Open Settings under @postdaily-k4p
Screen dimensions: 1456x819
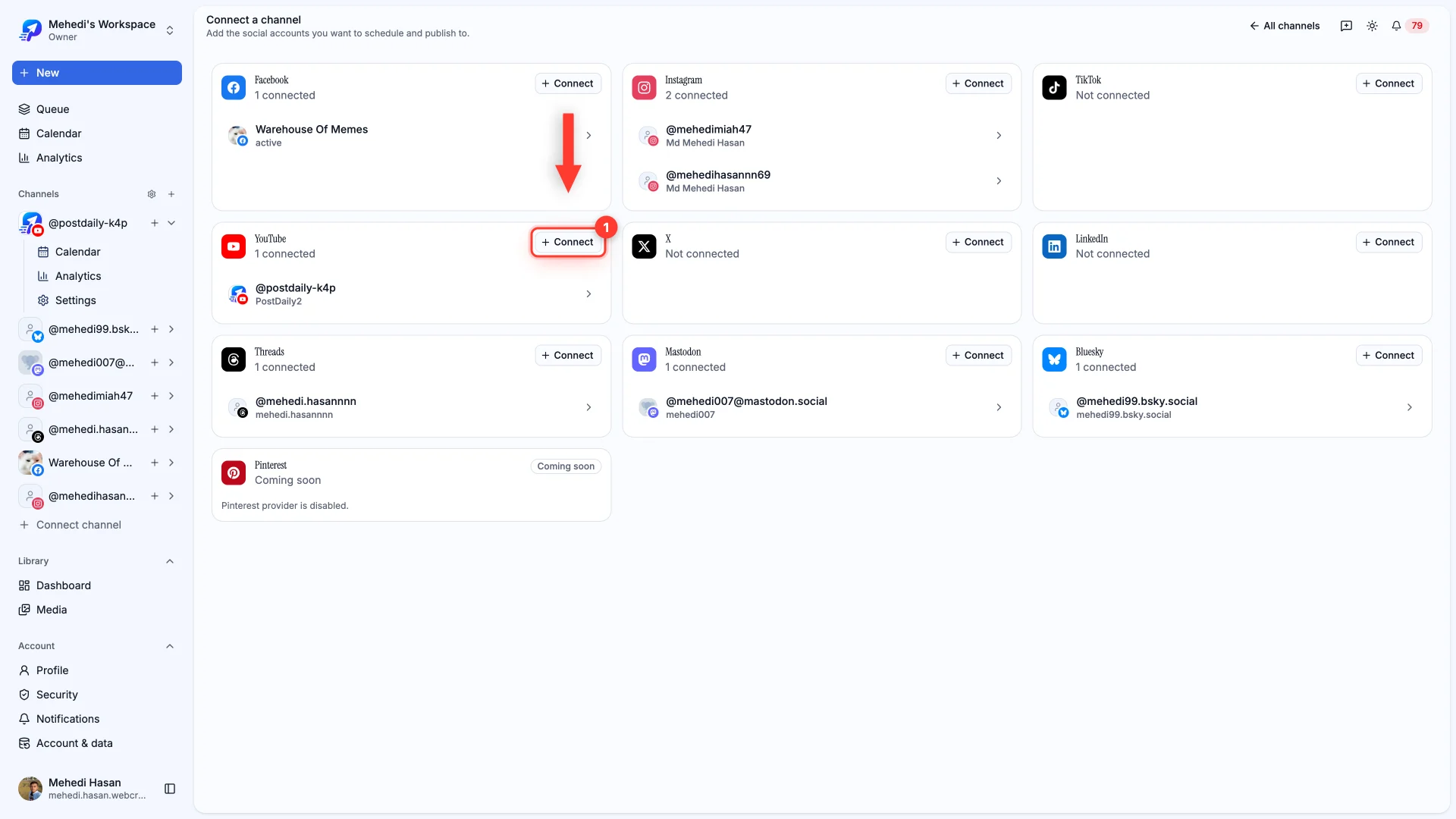pos(106,300)
